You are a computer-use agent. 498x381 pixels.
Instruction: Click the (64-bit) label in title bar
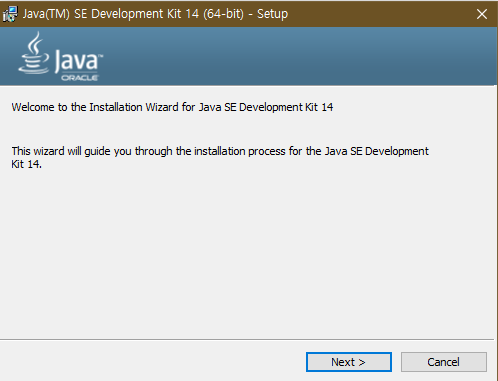coord(223,14)
